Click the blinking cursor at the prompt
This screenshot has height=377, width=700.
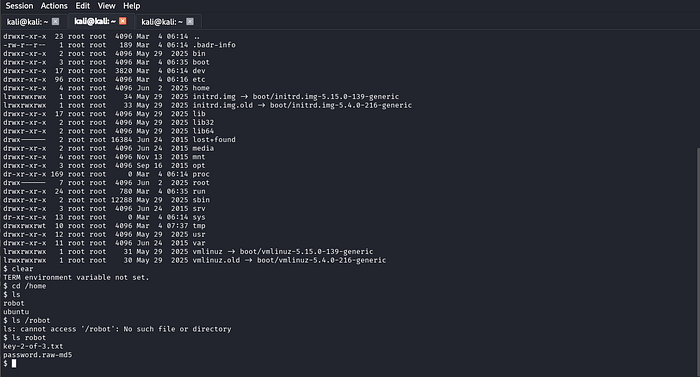[14, 364]
